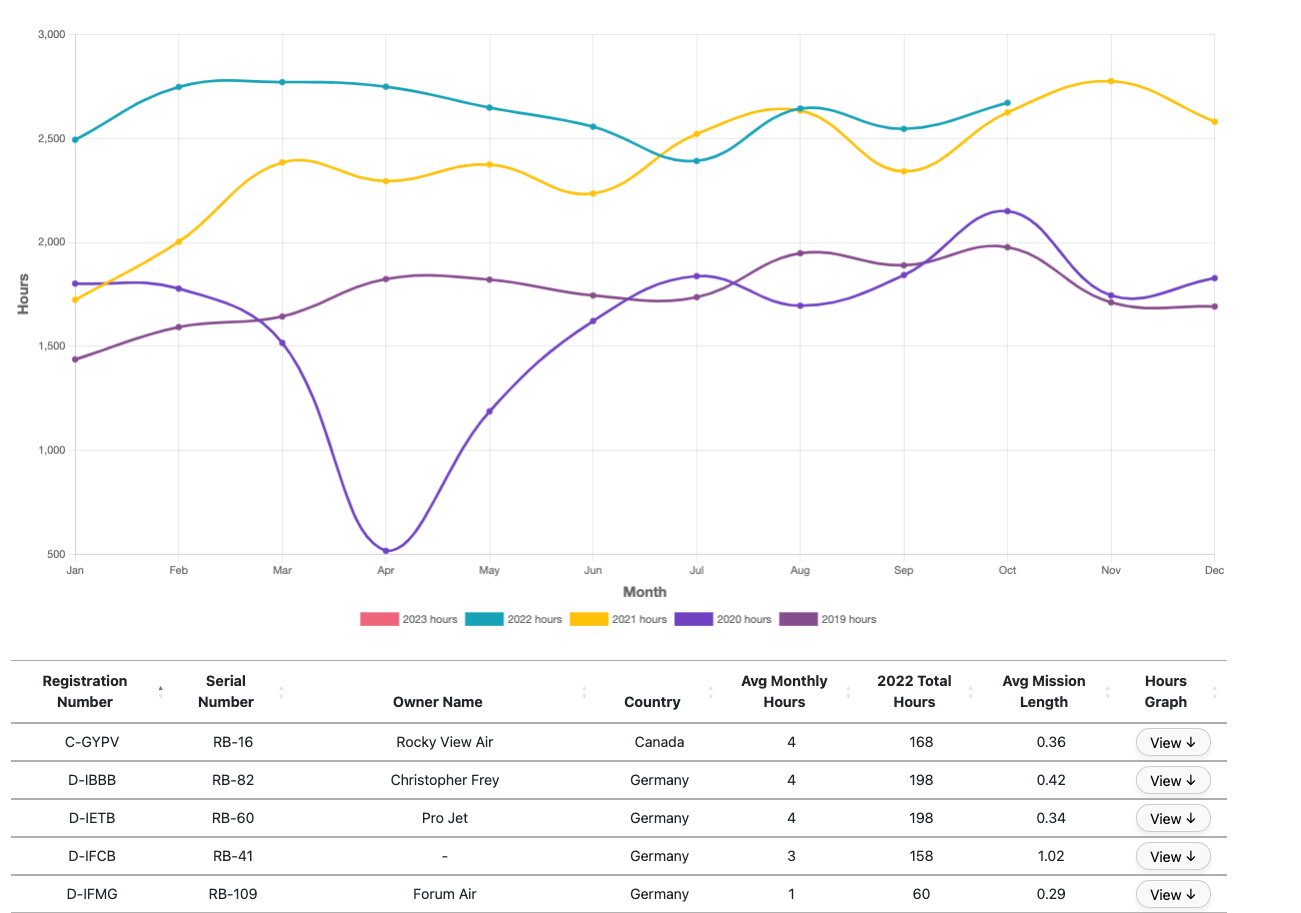Sort table using Registration Number sort arrows

pos(160,691)
